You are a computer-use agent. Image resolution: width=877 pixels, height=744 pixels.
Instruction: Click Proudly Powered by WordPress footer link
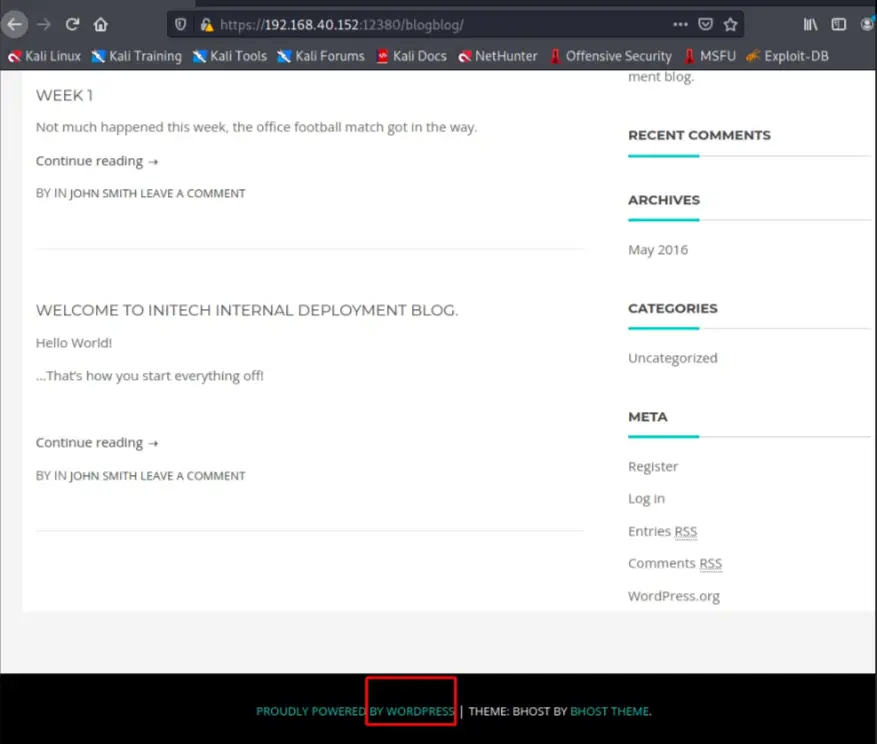pyautogui.click(x=355, y=712)
